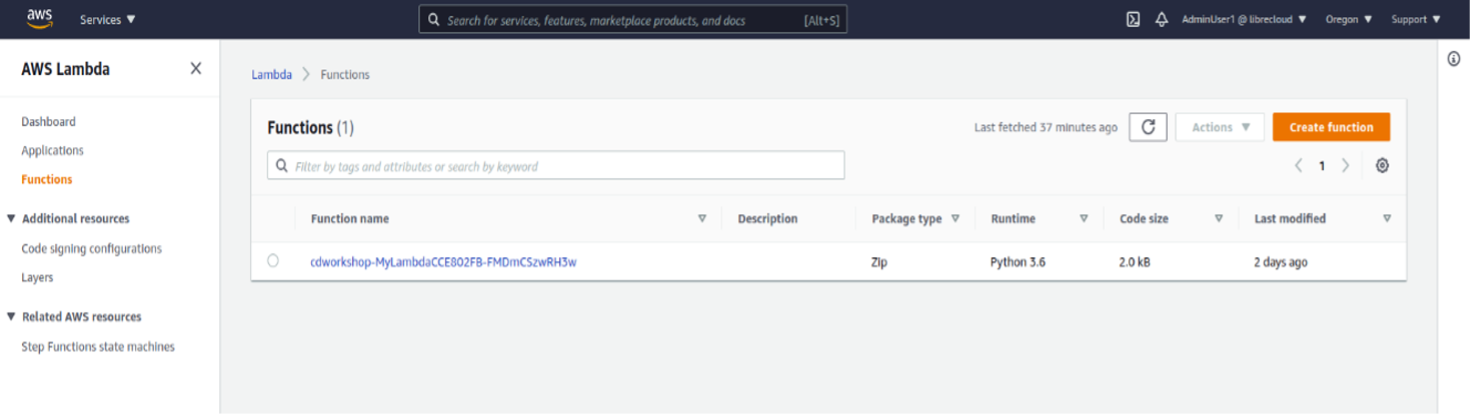Collapse the Additional resources section
The height and width of the screenshot is (418, 1472).
11,218
